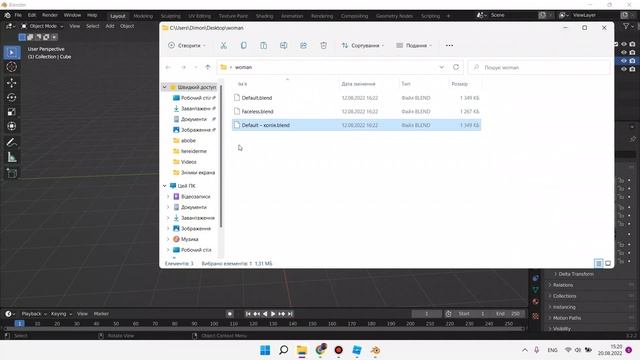Select the Move tool in Blender toolbar
This screenshot has width=640, height=360.
tap(11, 83)
